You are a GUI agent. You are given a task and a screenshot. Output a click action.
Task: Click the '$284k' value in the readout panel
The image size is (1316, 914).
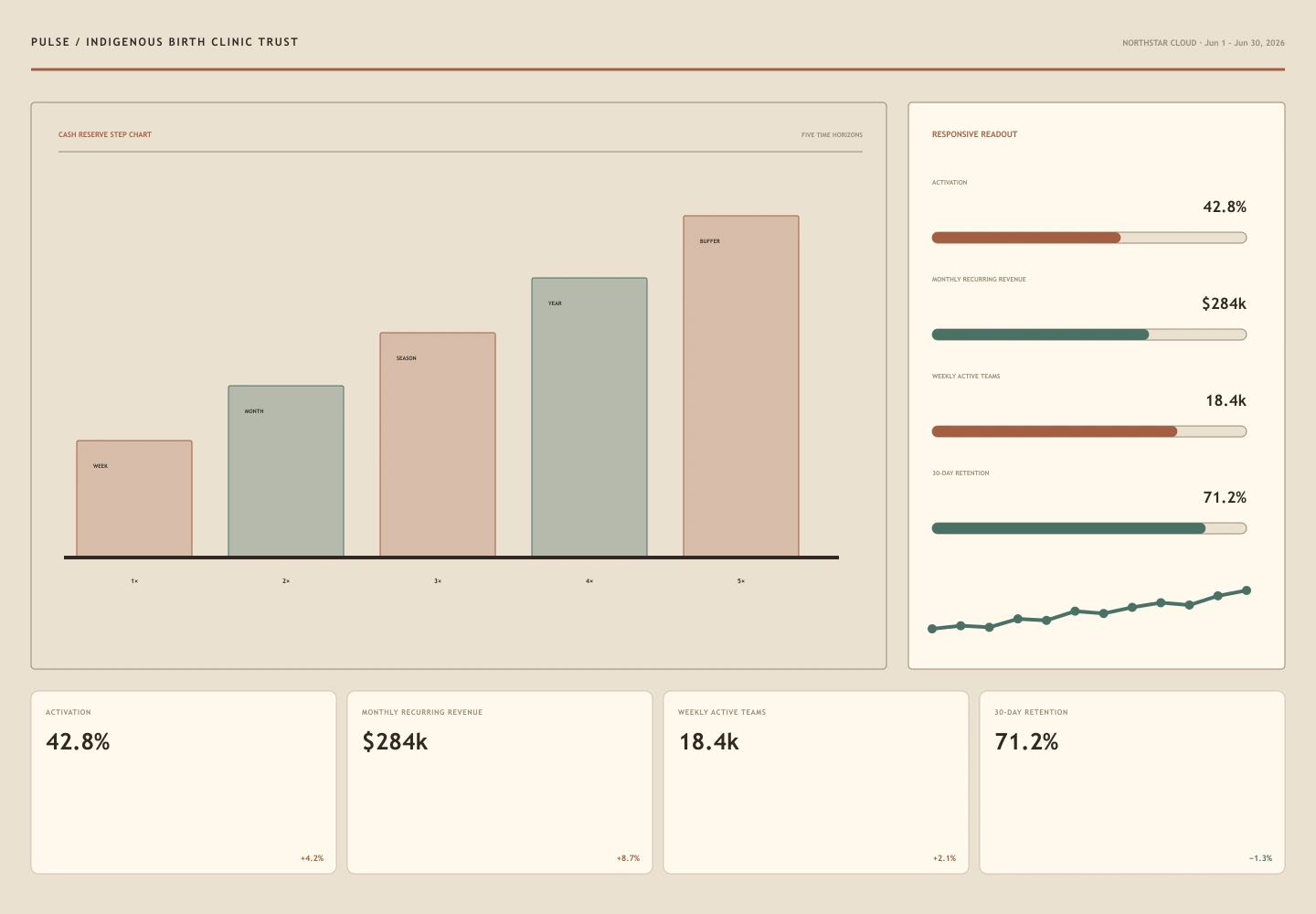tap(1224, 303)
